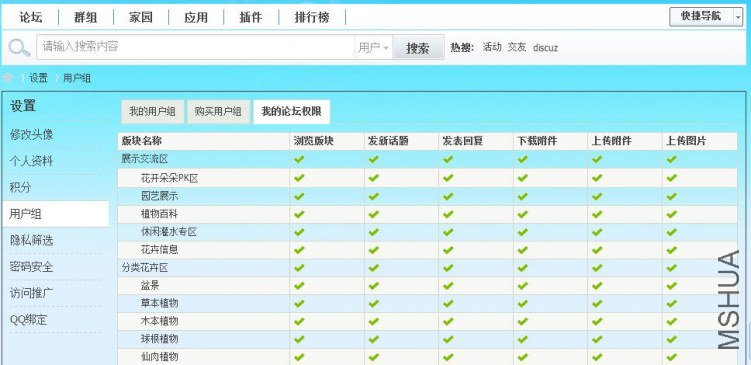
Task: Click 发新话题 checkmark for 盆景
Action: 374,285
